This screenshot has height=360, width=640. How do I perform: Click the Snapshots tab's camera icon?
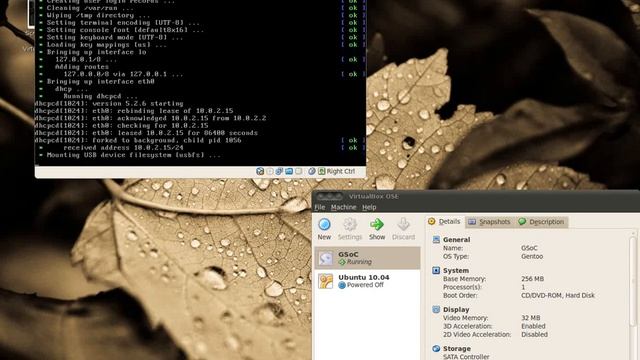472,222
